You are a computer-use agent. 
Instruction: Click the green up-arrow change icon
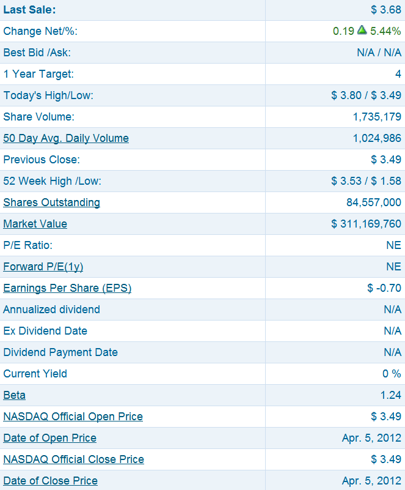click(x=362, y=30)
